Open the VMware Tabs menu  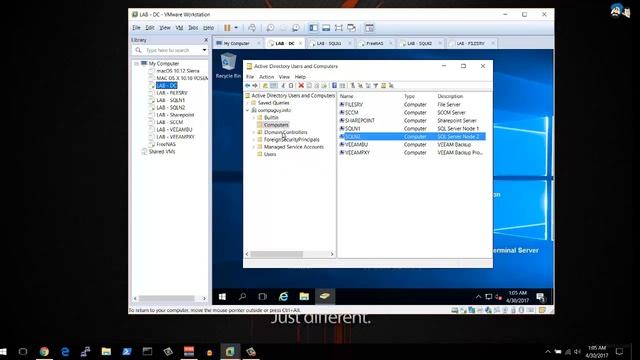click(x=193, y=28)
